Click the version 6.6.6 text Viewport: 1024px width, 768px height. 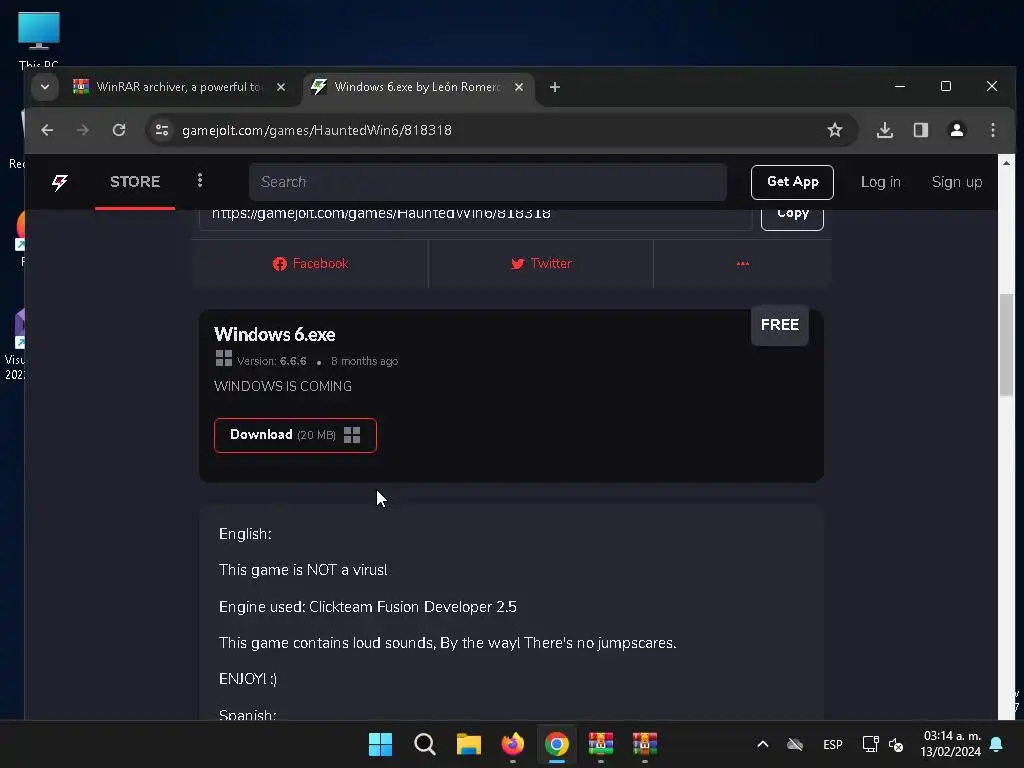272,361
